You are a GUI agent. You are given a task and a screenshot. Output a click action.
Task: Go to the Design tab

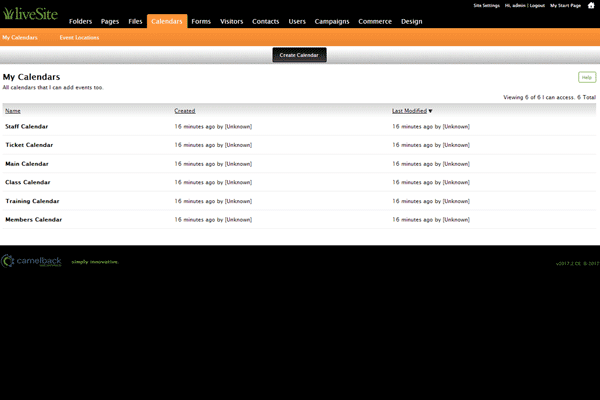pyautogui.click(x=411, y=21)
